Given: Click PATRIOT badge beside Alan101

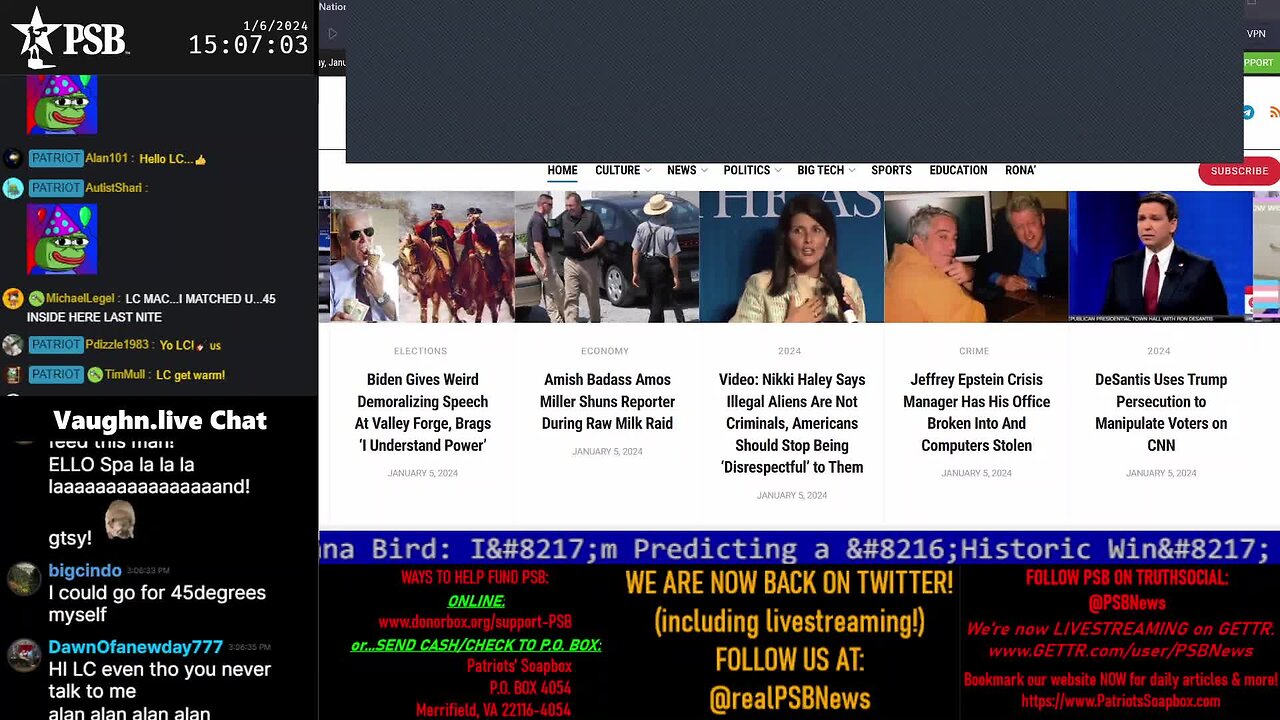Looking at the screenshot, I should click(55, 158).
